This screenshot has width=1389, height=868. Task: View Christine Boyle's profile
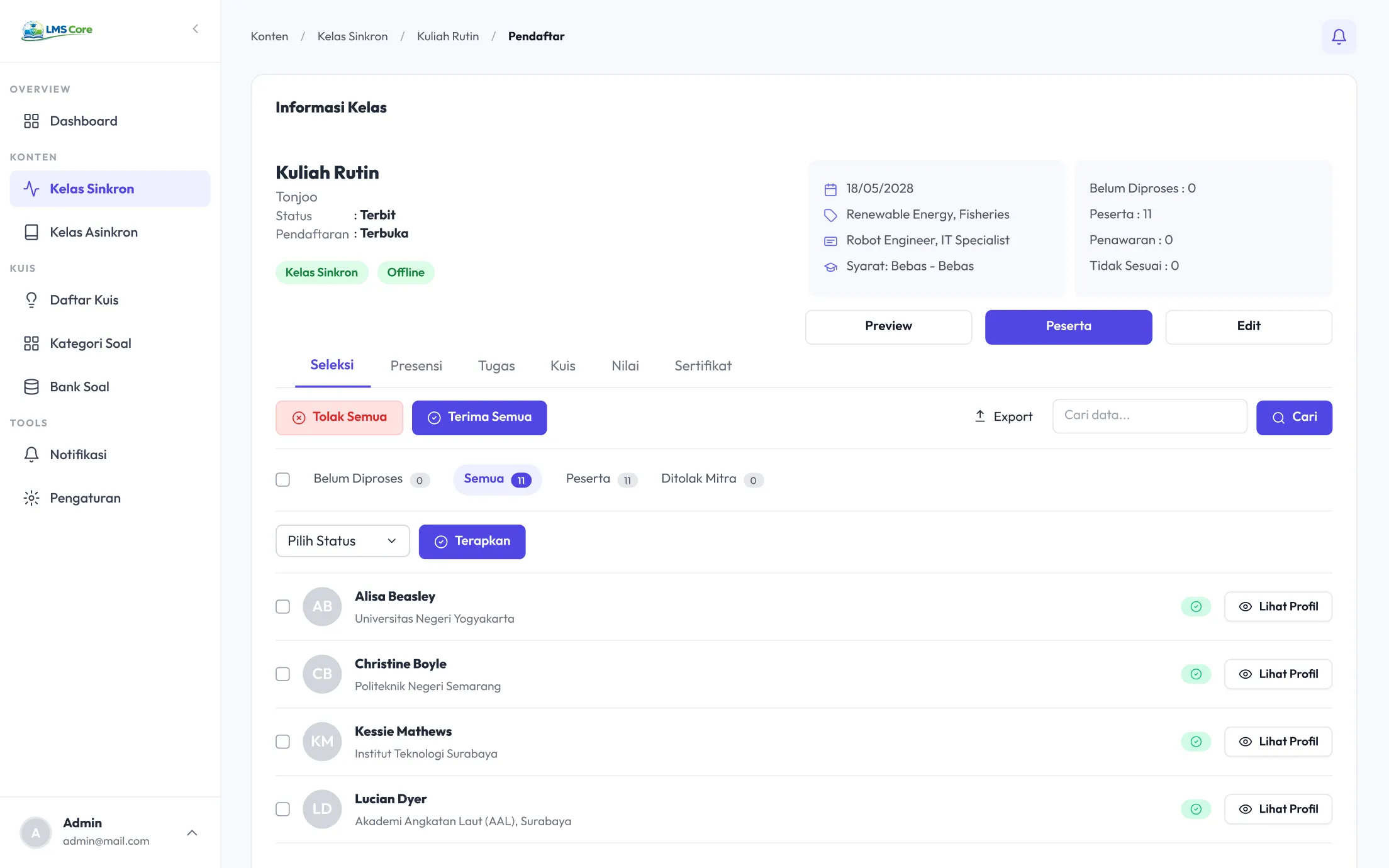pos(1278,674)
